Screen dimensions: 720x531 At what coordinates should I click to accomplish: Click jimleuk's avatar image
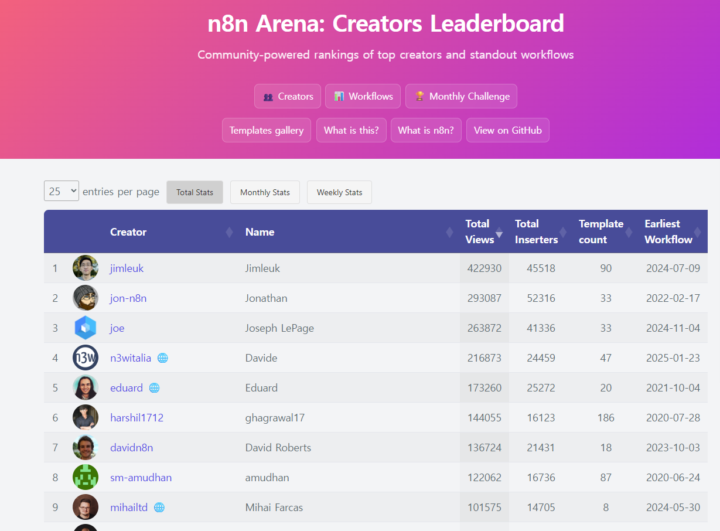85,268
